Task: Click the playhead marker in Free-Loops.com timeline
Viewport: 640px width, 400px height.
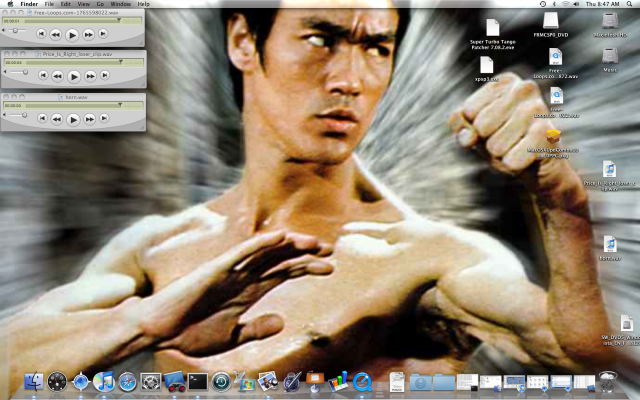Action: click(x=119, y=20)
